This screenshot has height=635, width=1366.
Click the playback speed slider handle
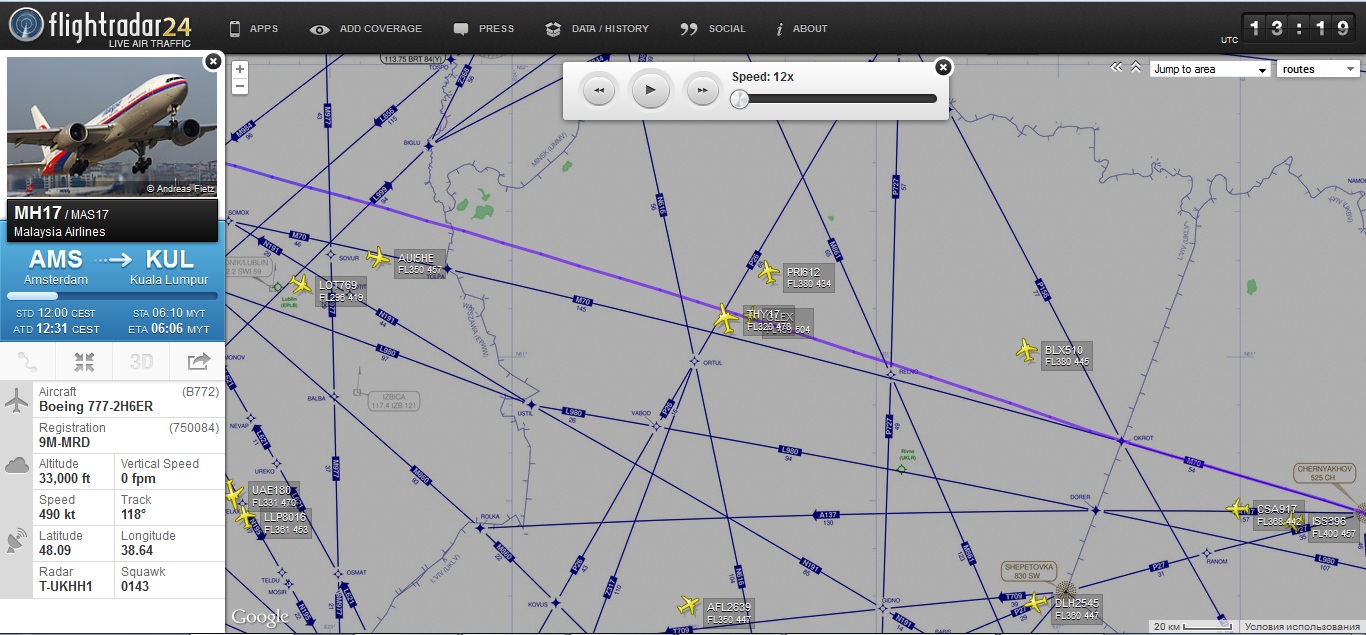coord(739,99)
